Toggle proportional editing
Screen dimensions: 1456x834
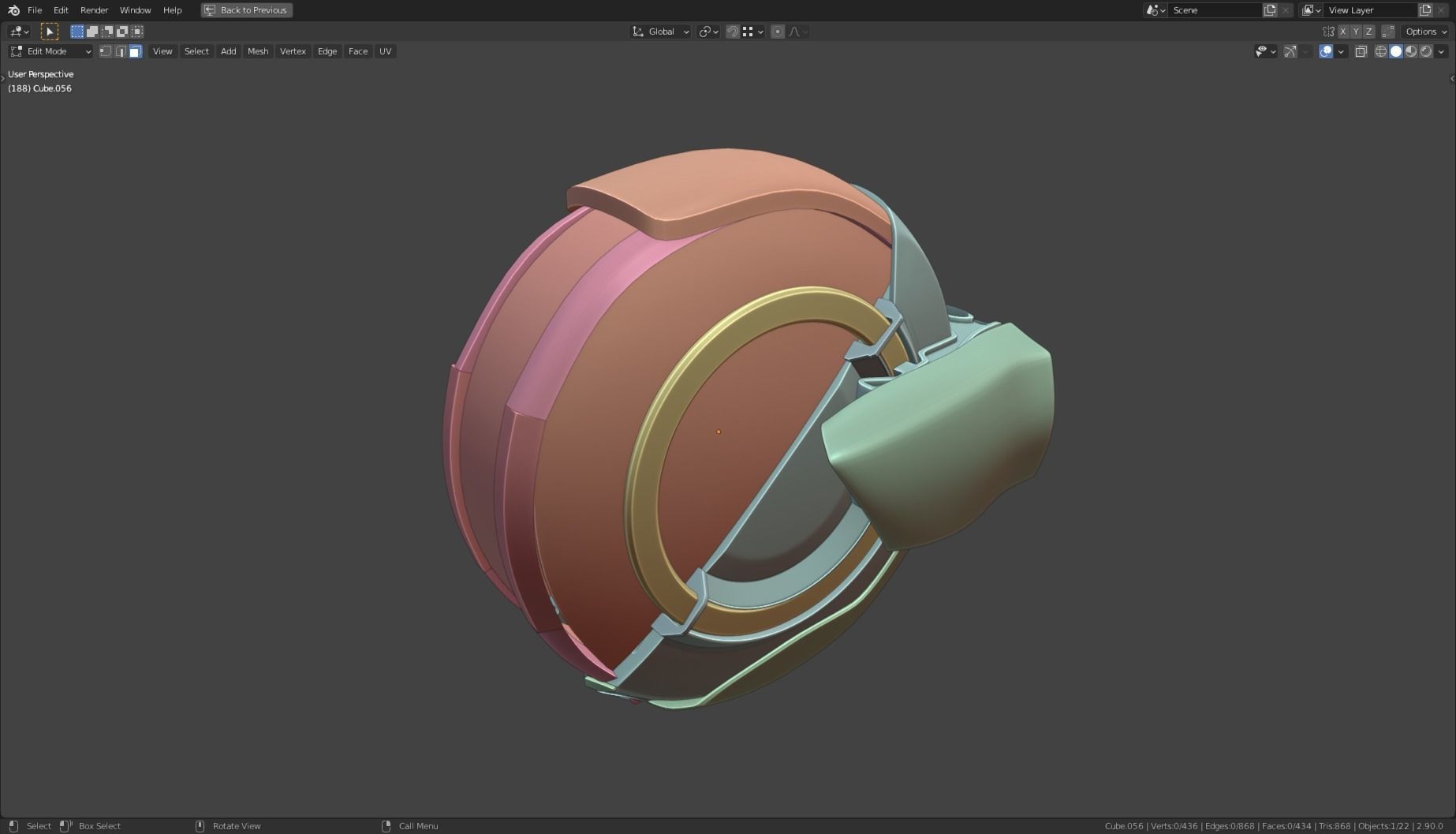point(778,32)
